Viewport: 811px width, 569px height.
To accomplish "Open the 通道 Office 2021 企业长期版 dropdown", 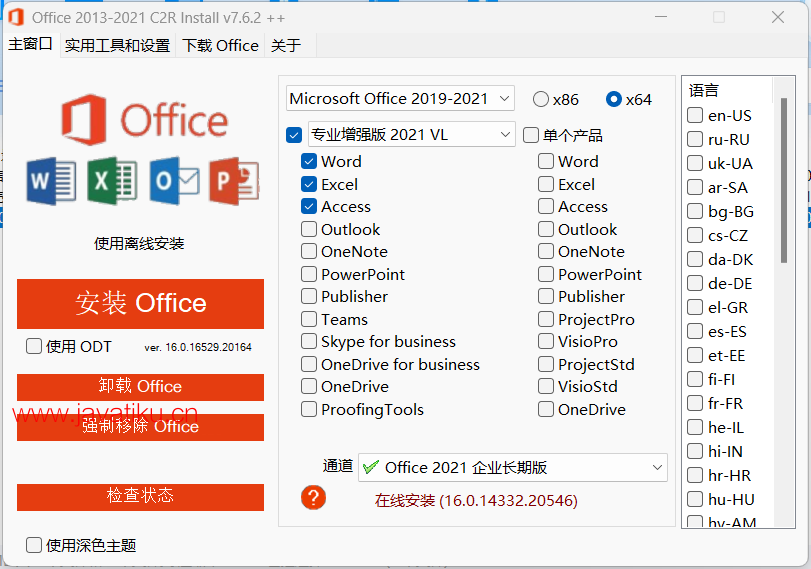I will click(x=513, y=468).
